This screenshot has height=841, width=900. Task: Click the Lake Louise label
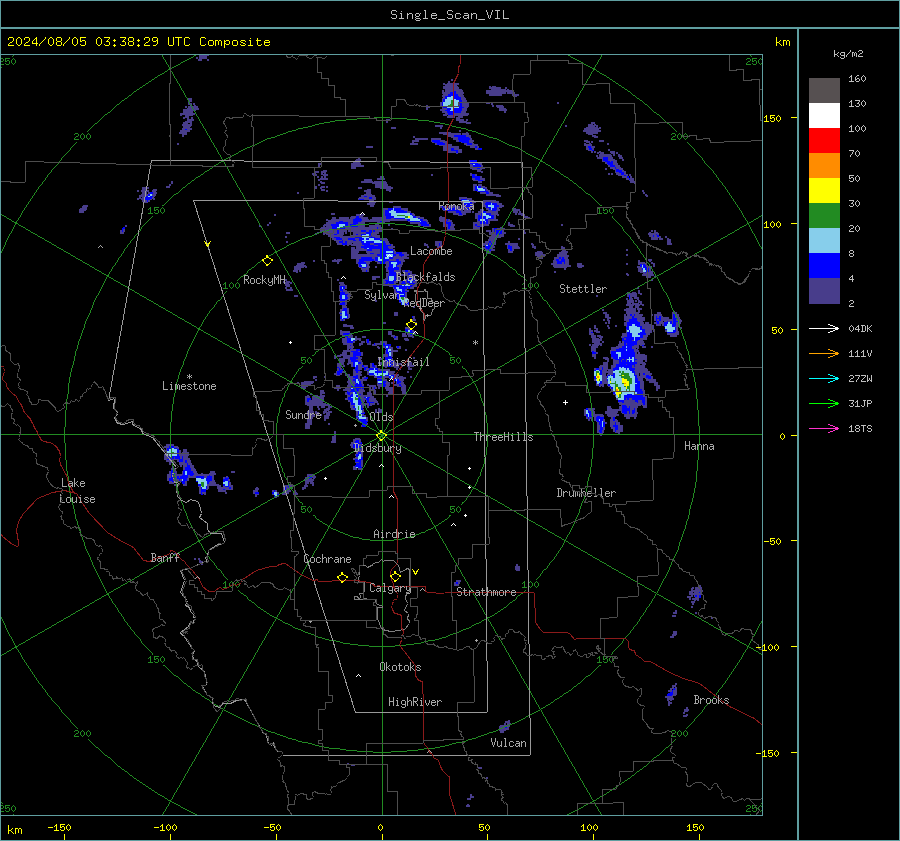point(77,491)
